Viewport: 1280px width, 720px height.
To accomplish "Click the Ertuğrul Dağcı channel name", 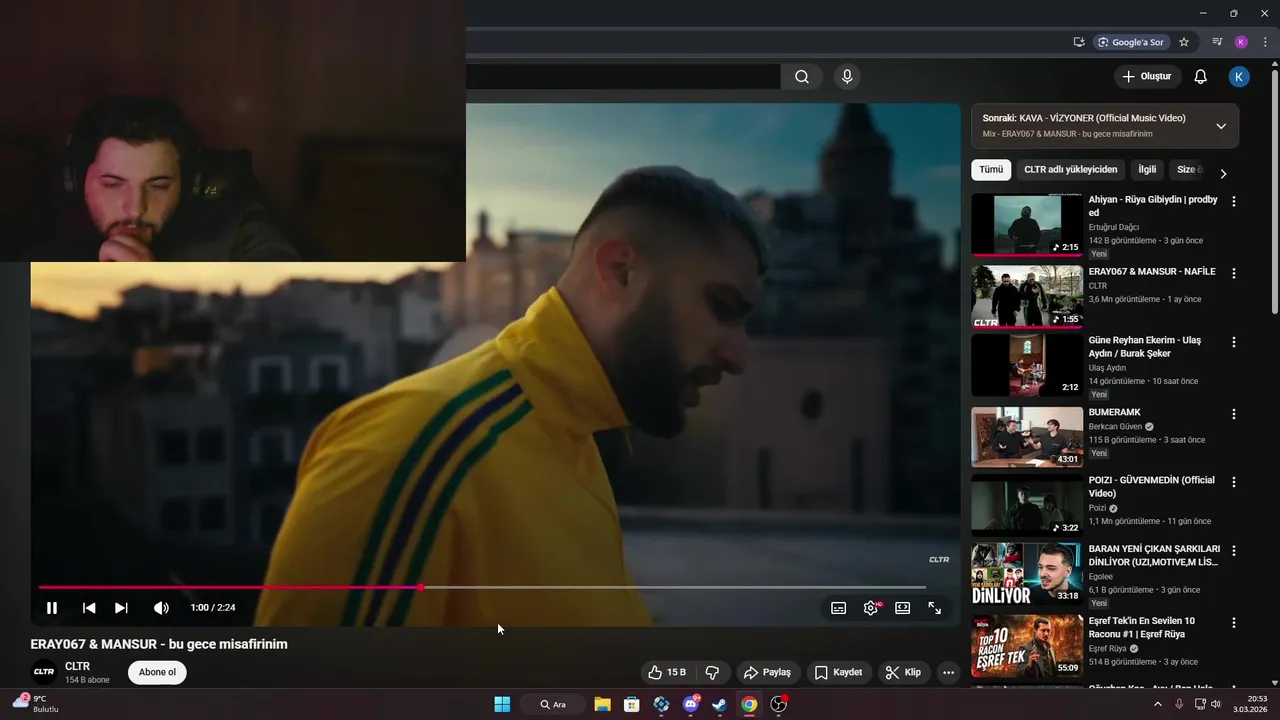I will [1114, 227].
